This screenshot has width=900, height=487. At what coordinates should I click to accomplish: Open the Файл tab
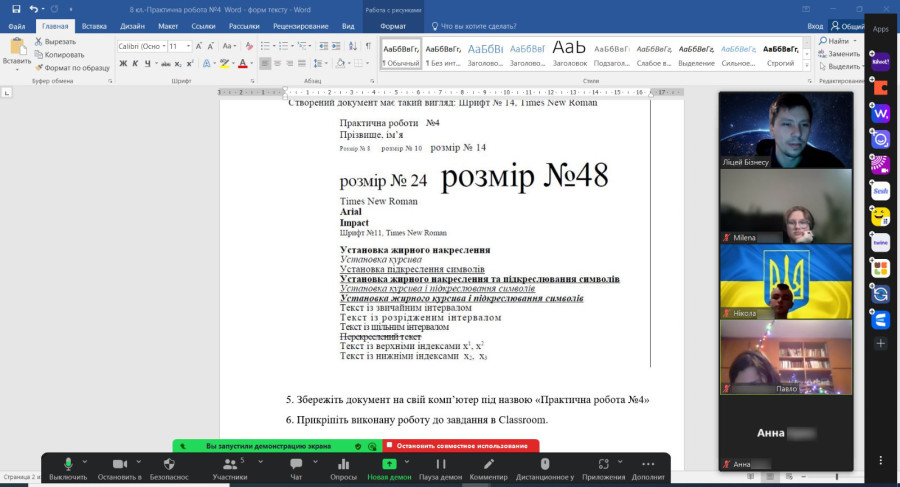point(17,26)
